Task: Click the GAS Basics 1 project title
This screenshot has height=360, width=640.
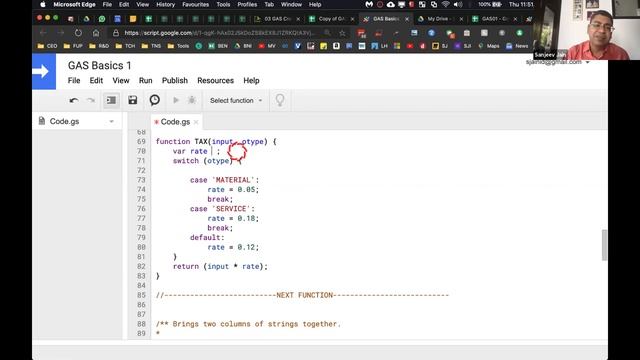Action: pyautogui.click(x=100, y=65)
